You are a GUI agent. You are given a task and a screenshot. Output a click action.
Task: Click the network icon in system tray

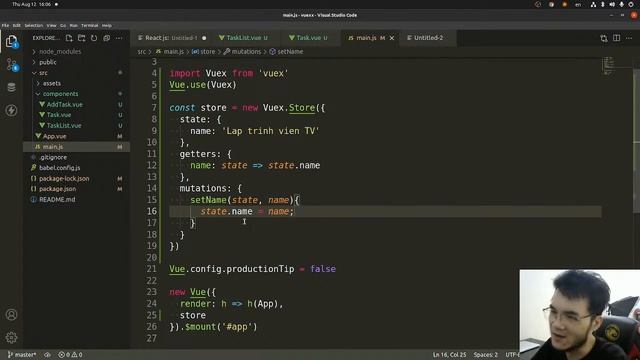pos(593,4)
